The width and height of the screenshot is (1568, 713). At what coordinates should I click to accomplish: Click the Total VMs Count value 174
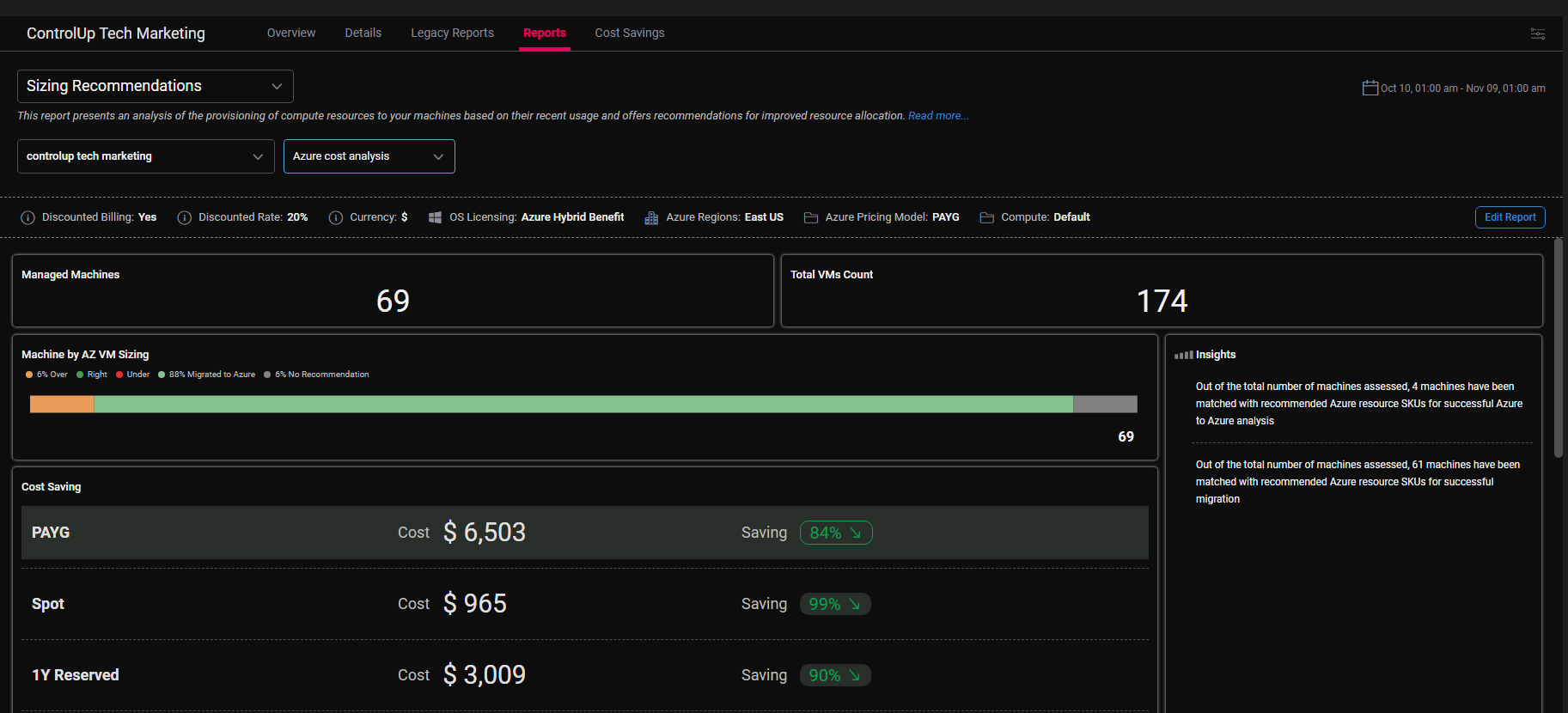pos(1162,301)
